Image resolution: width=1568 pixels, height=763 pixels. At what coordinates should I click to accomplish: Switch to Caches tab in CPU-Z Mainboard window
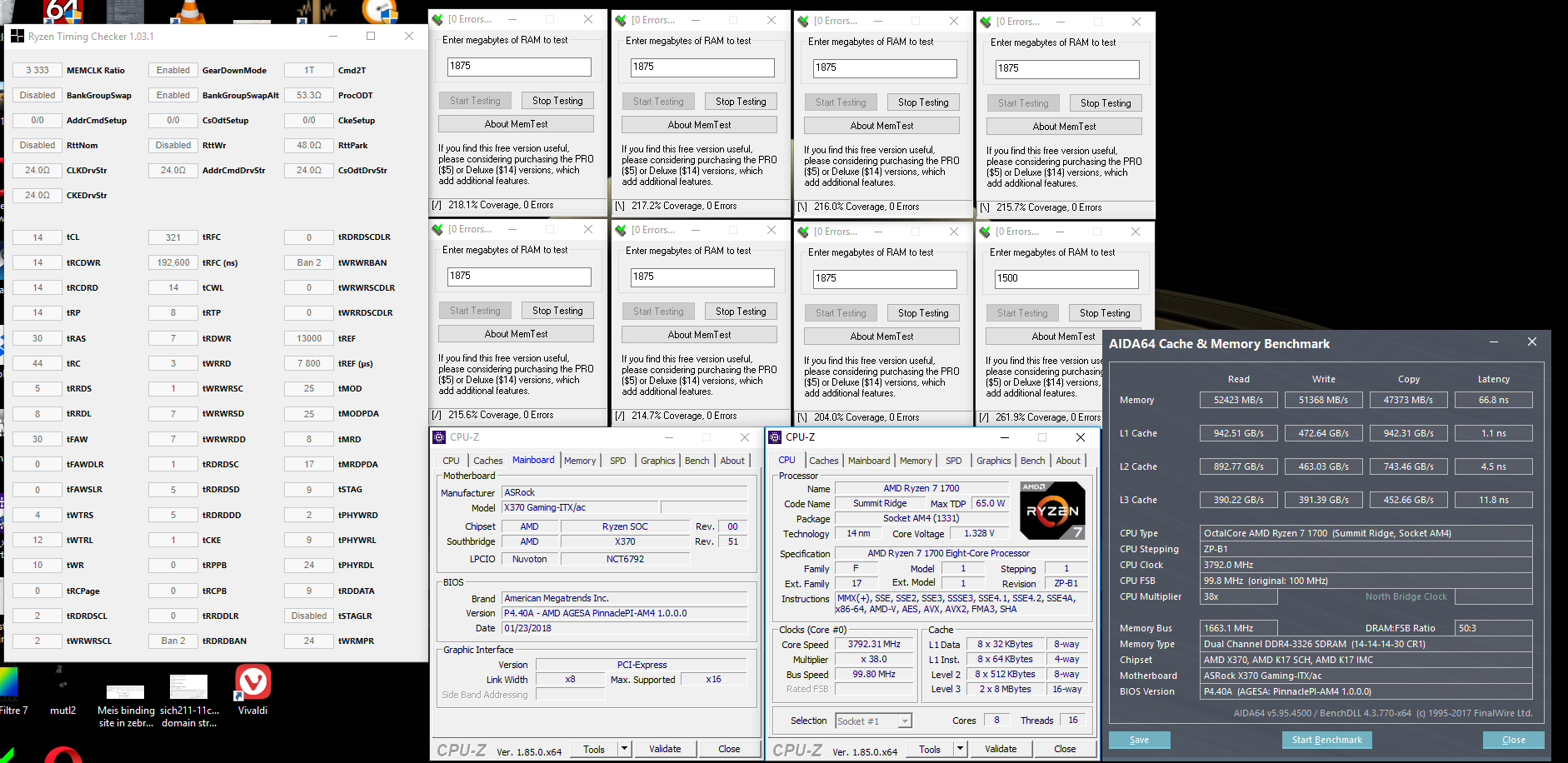click(x=487, y=461)
